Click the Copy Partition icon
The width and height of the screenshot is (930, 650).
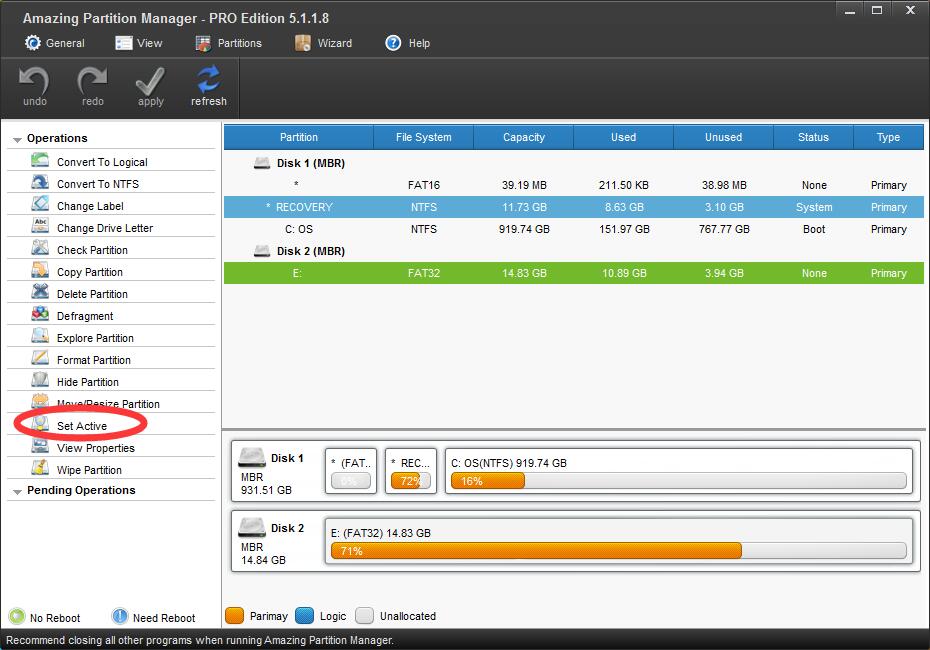point(40,270)
